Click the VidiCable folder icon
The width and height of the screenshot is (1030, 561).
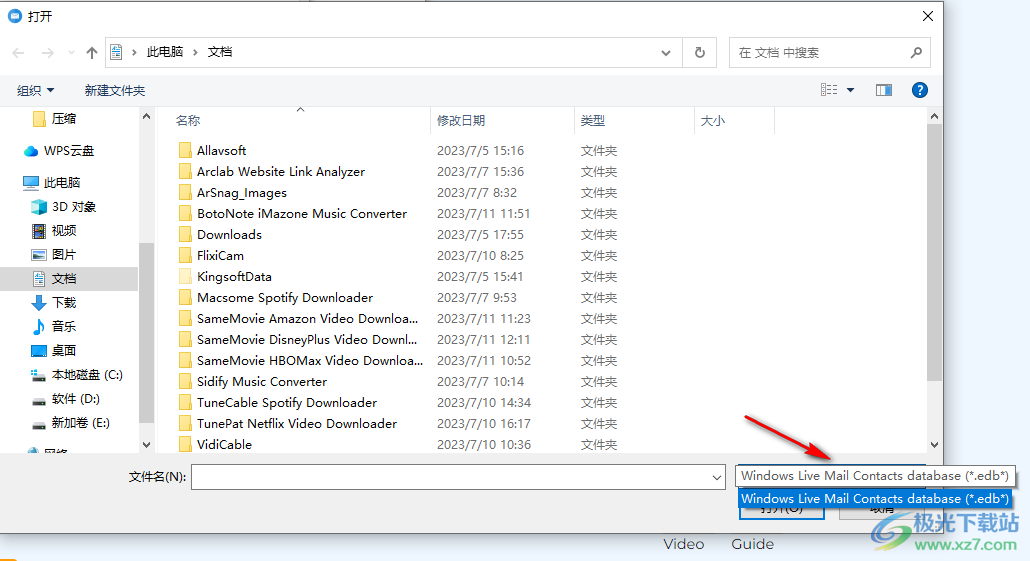[185, 445]
